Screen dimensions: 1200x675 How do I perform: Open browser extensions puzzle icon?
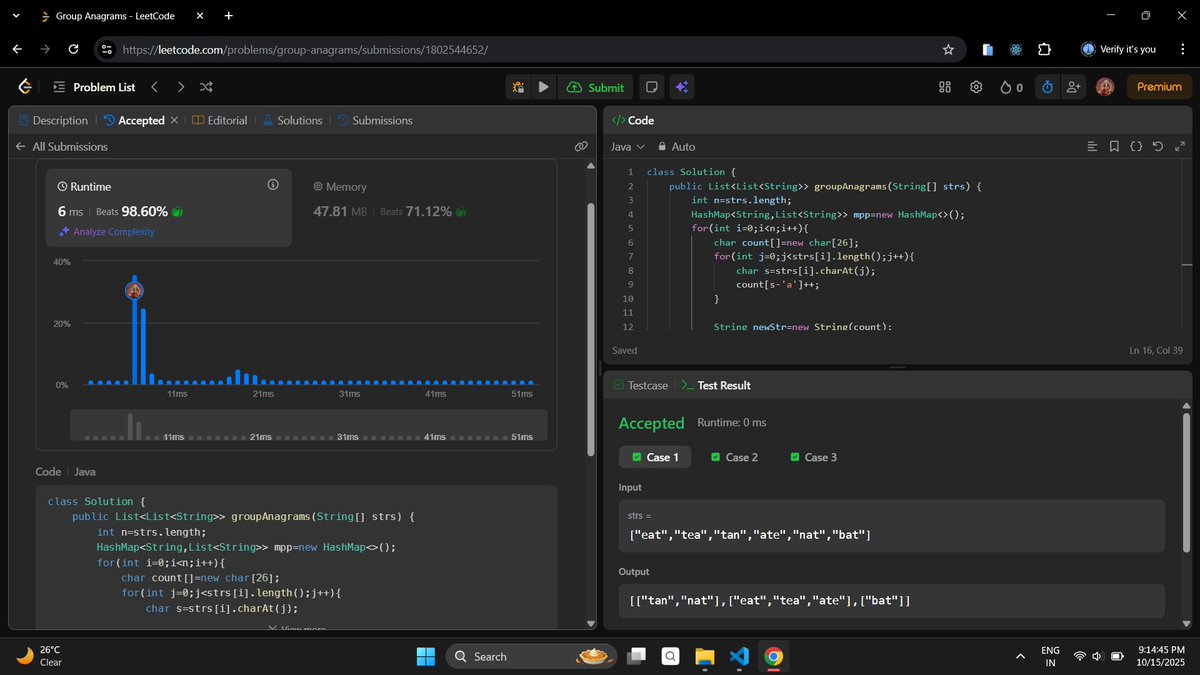(1044, 49)
